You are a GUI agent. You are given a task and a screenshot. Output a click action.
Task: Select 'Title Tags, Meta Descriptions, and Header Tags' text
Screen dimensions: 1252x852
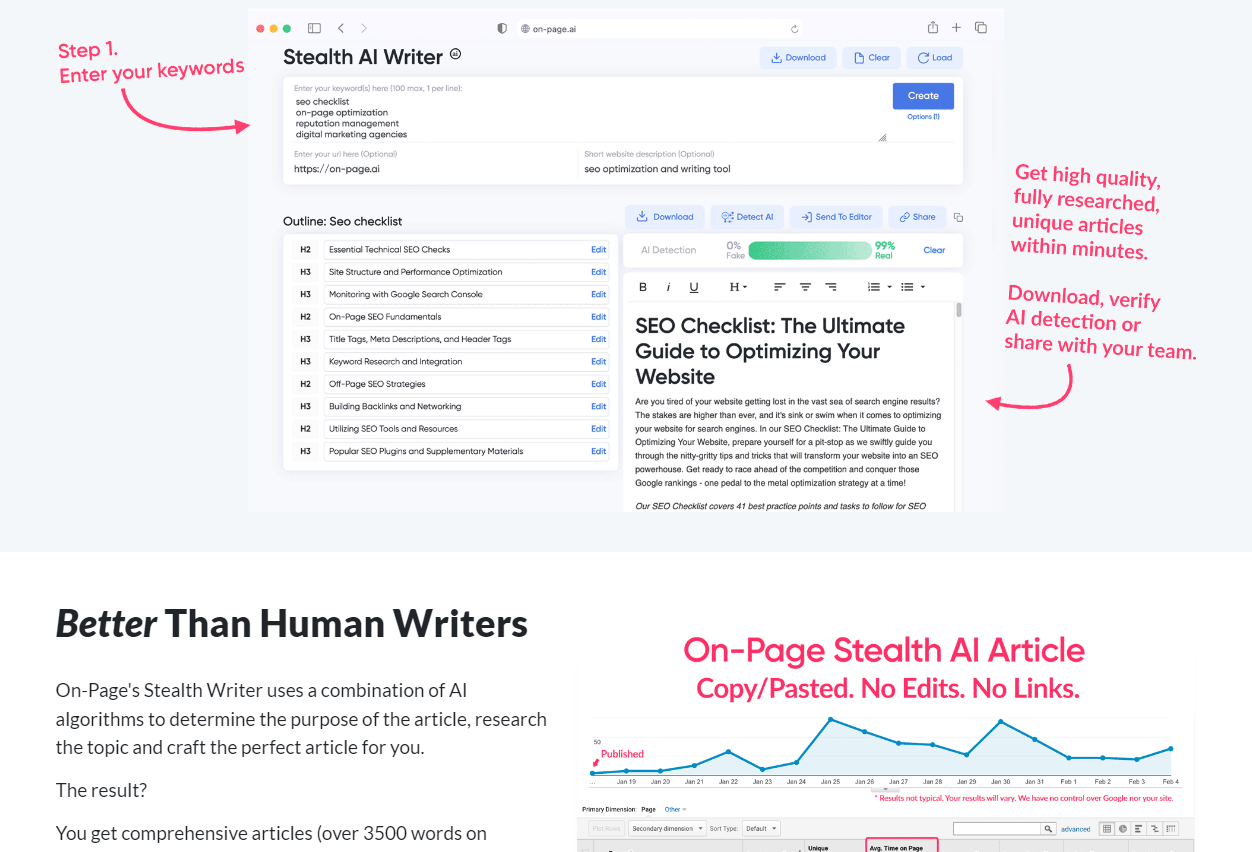[420, 339]
